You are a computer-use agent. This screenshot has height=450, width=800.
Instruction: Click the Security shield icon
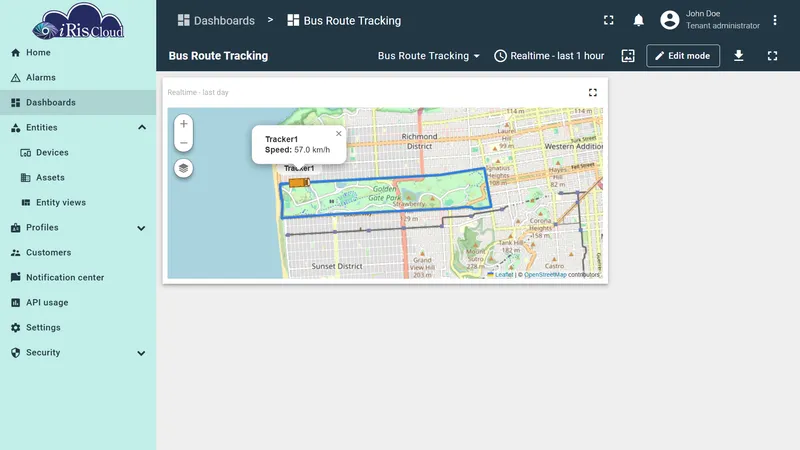[15, 353]
